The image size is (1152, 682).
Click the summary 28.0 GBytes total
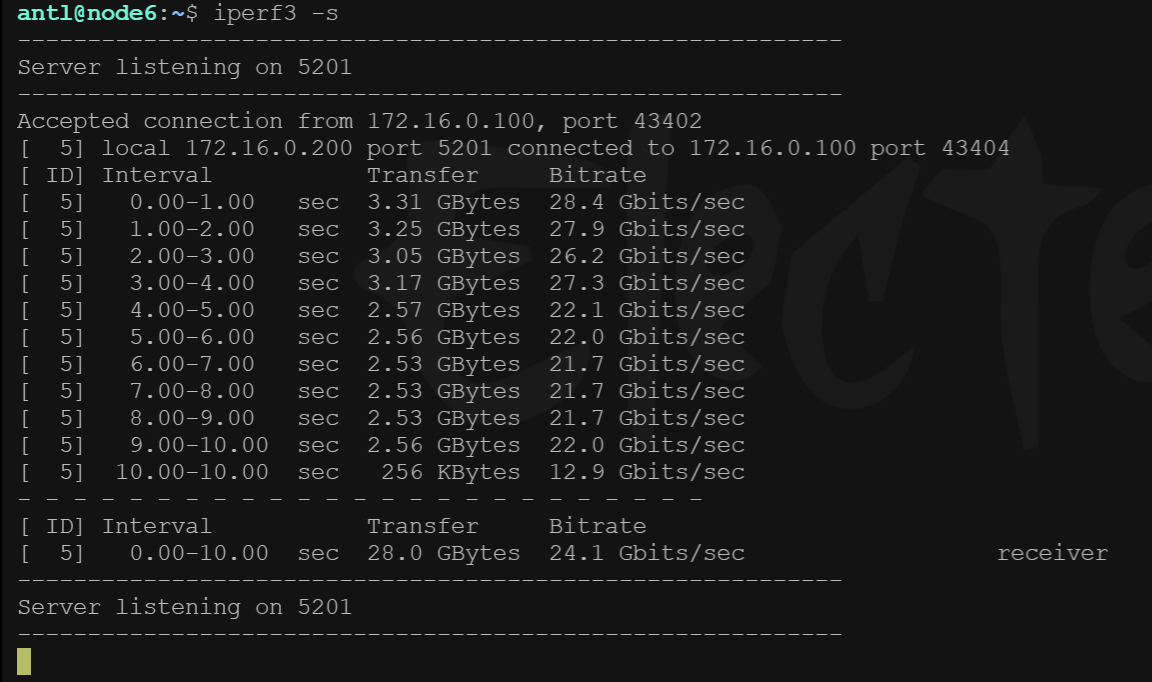point(444,553)
